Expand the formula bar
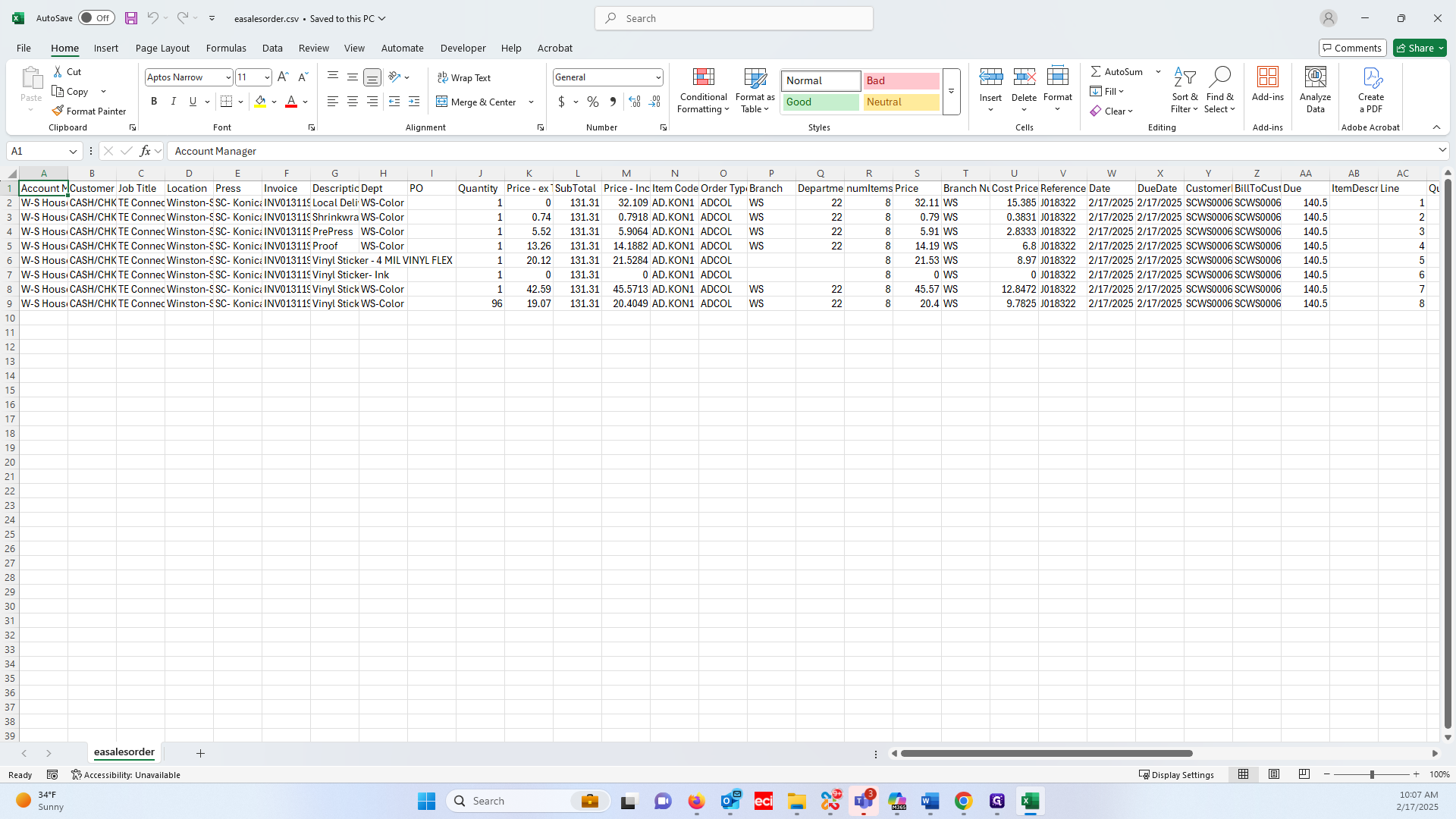Screen dimensions: 1456x819 1442,151
